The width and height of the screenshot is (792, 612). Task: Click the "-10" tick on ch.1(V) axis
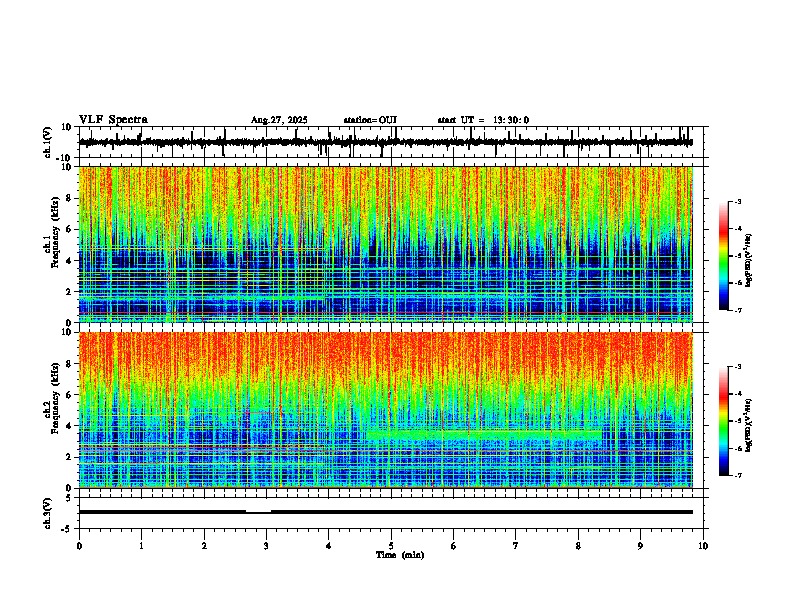[x=65, y=158]
